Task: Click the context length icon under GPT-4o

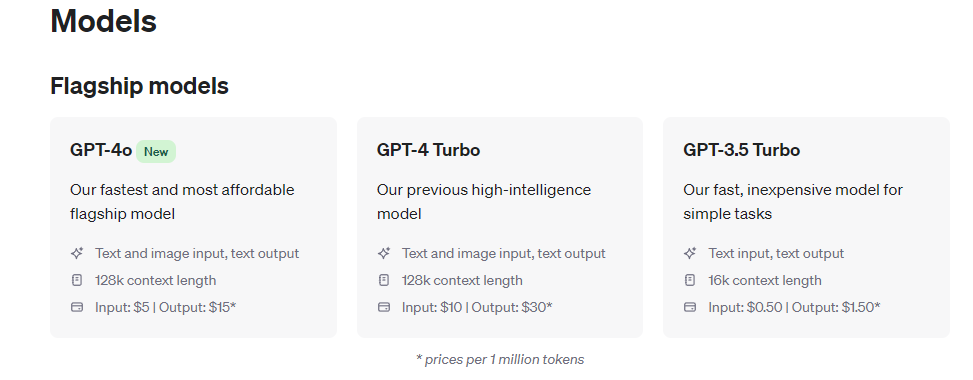Action: (77, 280)
